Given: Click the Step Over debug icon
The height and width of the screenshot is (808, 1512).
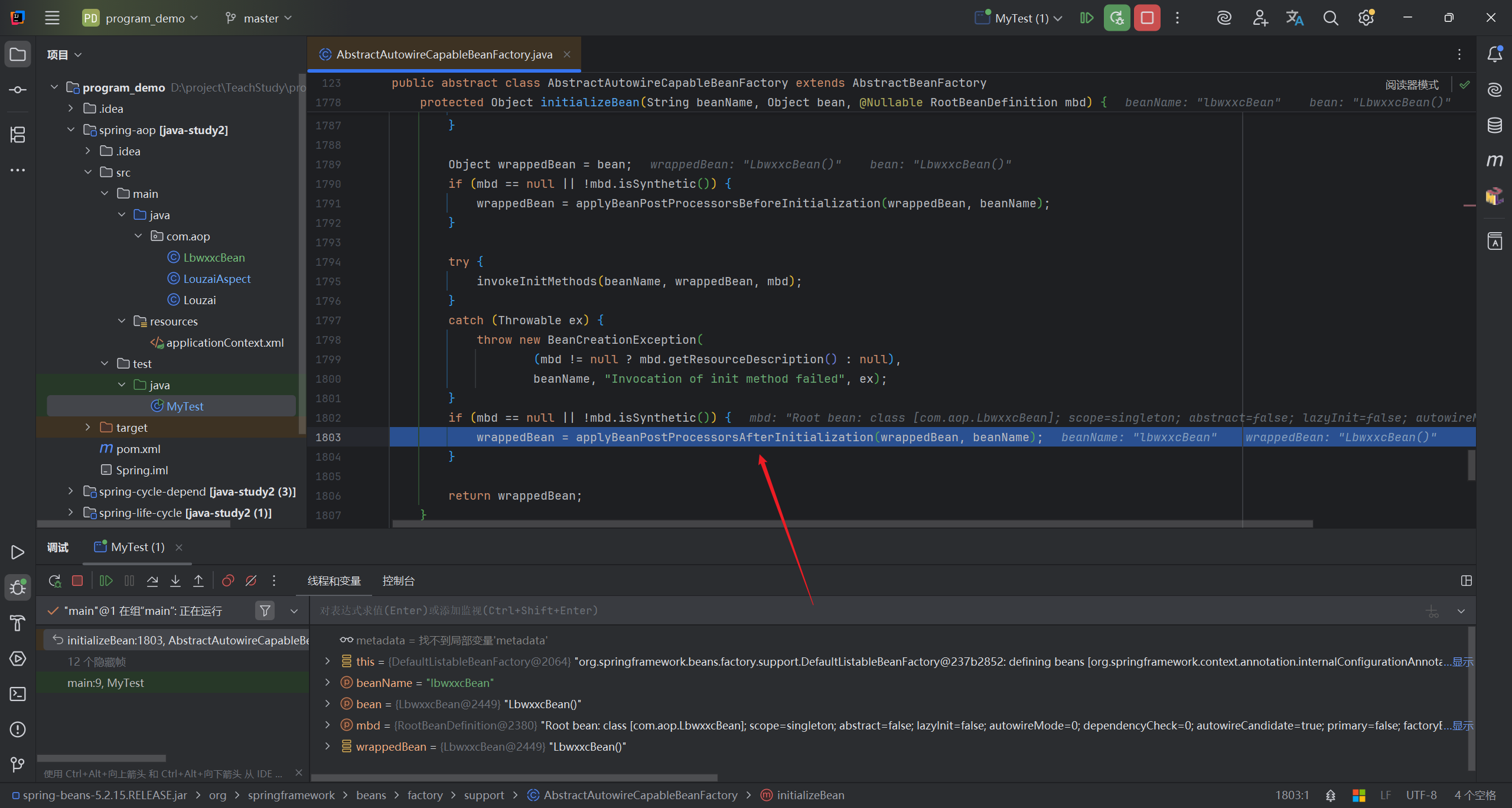Looking at the screenshot, I should 152,581.
